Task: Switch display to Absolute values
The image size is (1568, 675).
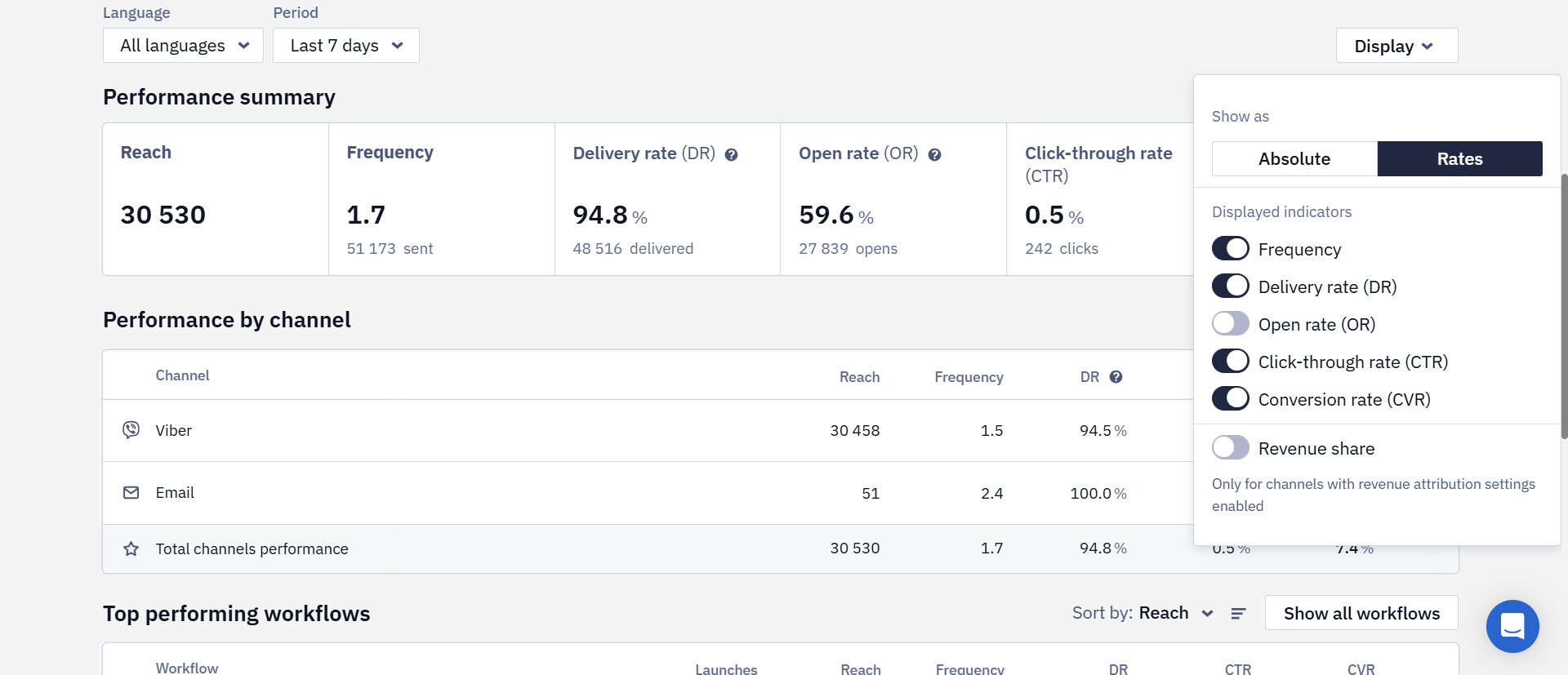Action: pos(1294,158)
